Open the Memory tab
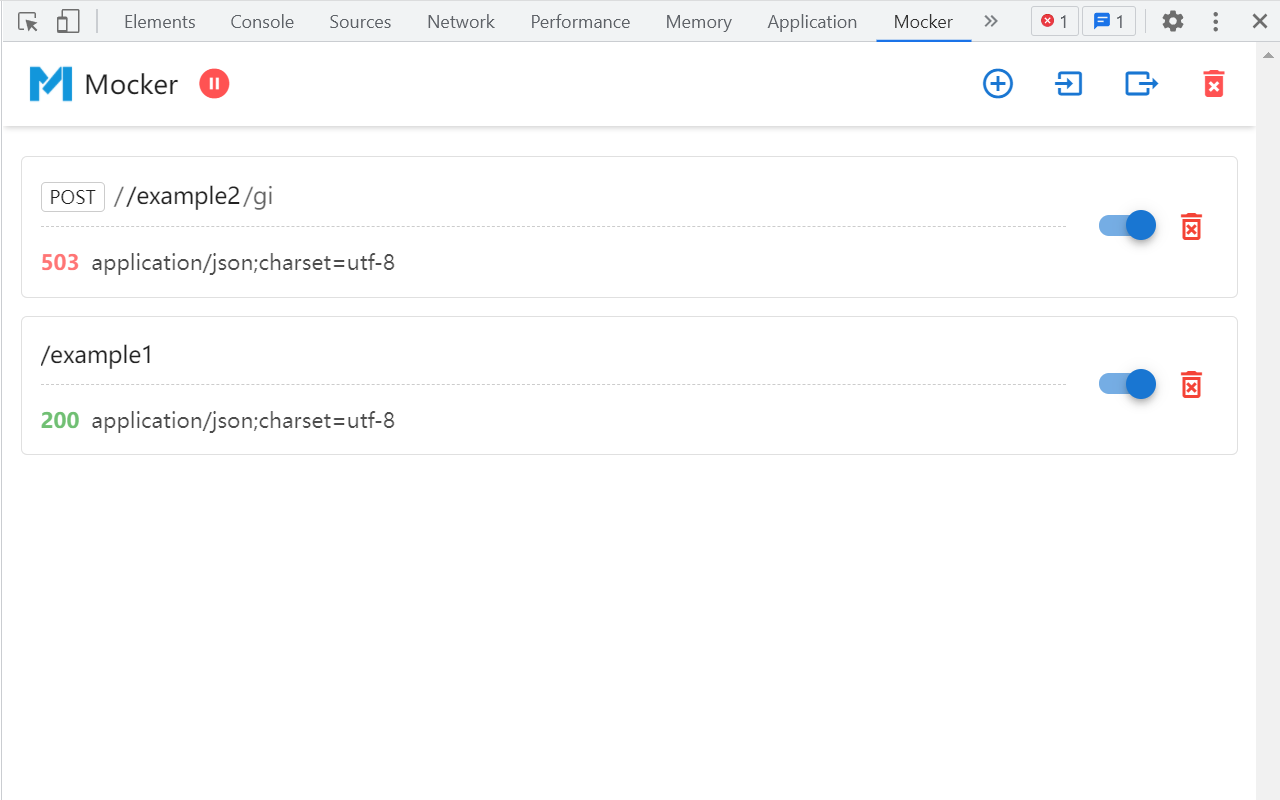 pos(698,21)
